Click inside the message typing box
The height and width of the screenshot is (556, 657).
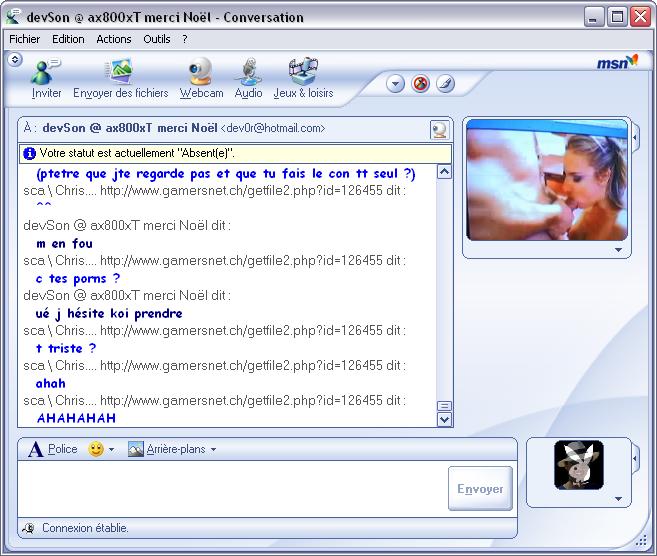pos(233,489)
